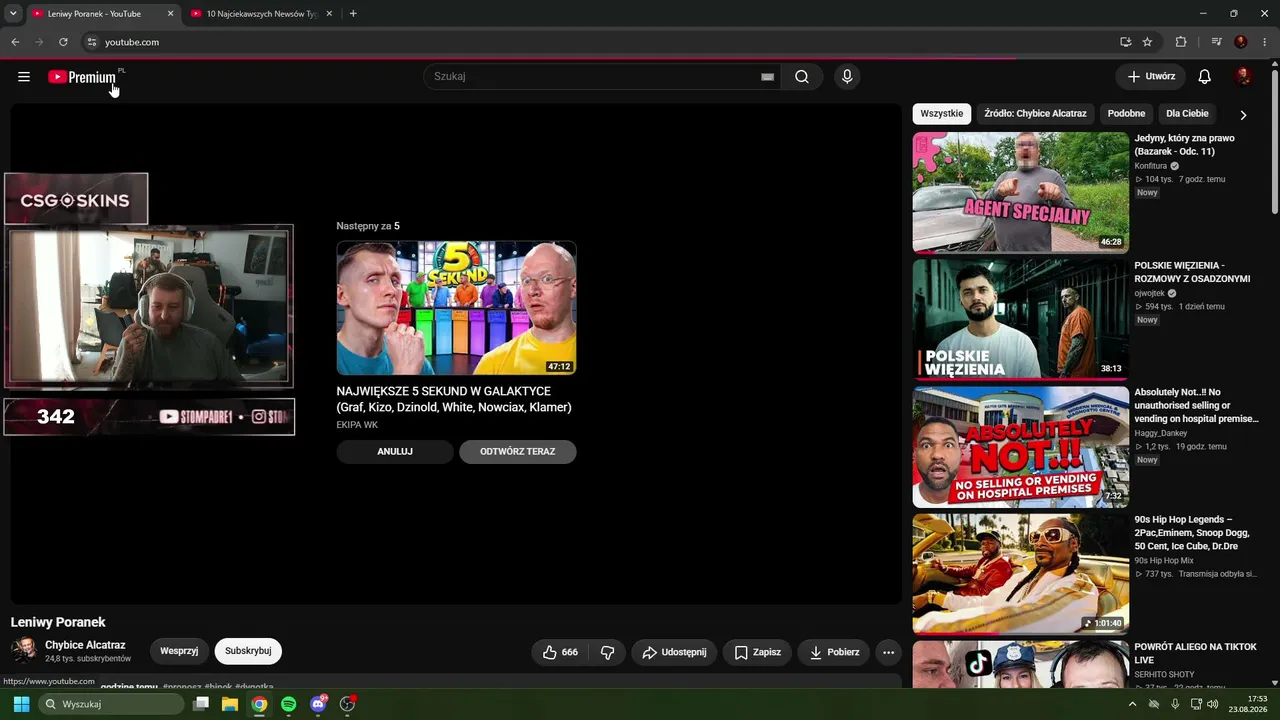Viewport: 1280px width, 720px height.
Task: Open OBS Studio from the taskbar
Action: click(347, 704)
